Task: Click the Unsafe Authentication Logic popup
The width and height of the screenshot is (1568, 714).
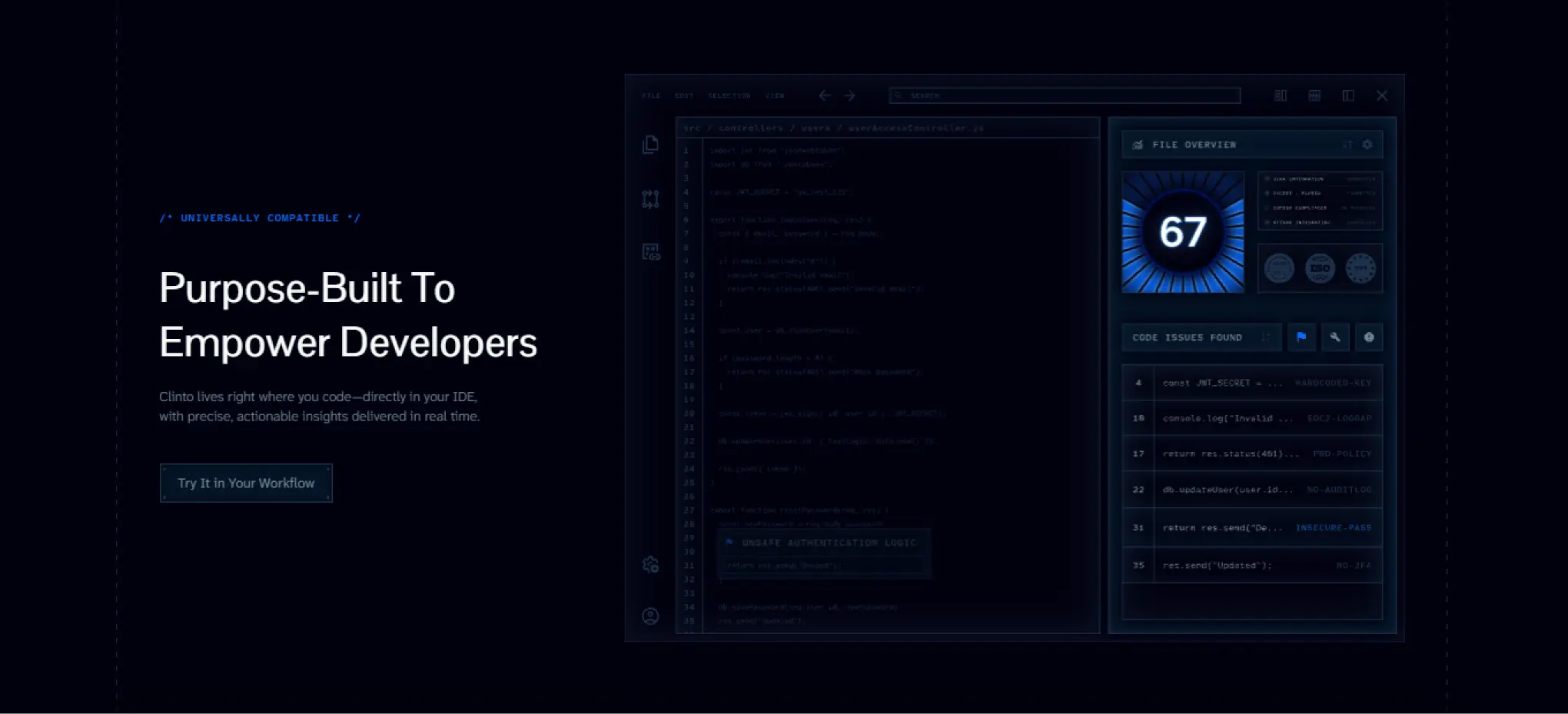Action: [x=824, y=553]
